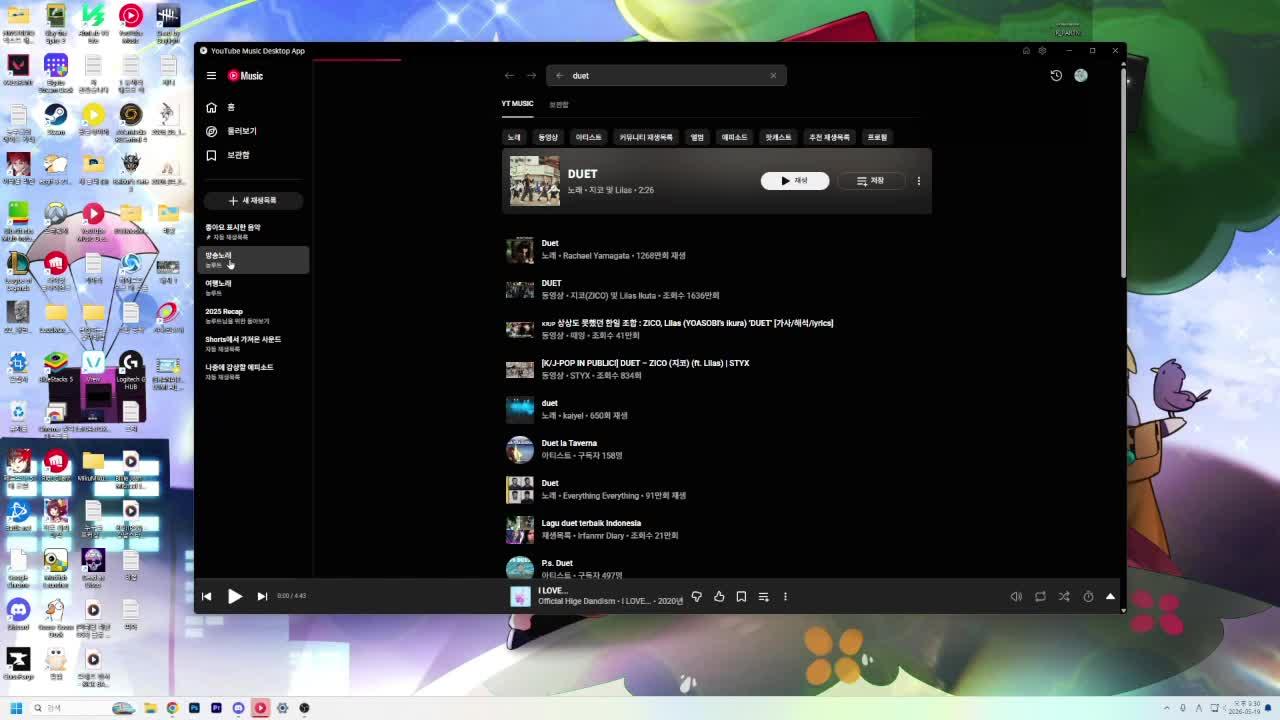Add current song to playlist icon
This screenshot has height=720, width=1280.
tap(763, 597)
